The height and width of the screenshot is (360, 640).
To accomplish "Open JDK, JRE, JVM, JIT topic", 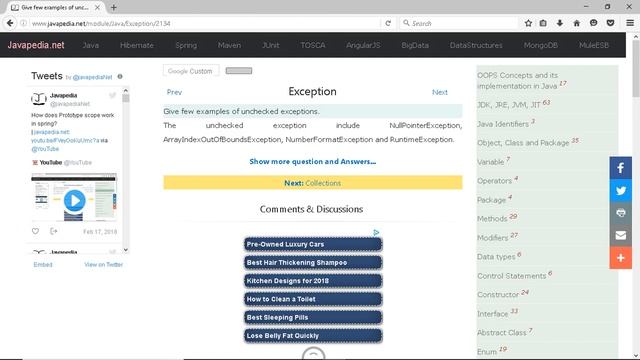I will coord(509,105).
